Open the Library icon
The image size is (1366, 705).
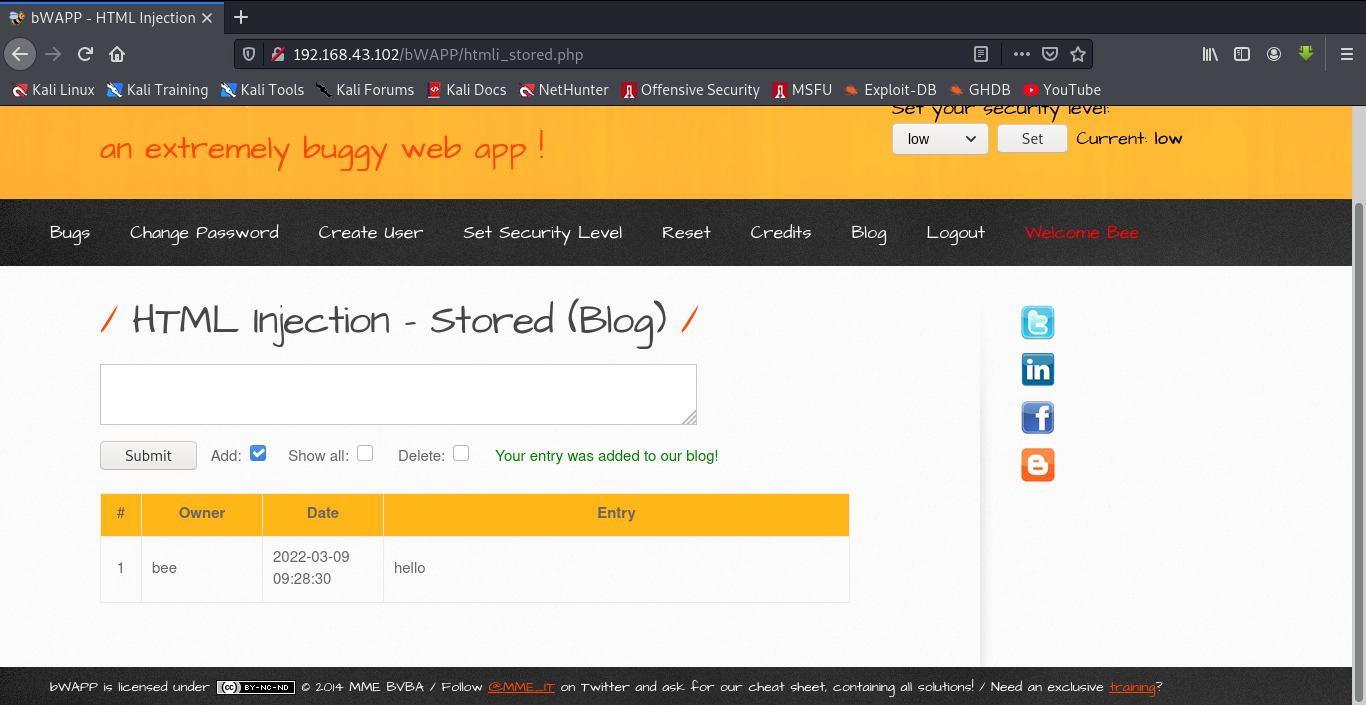click(1210, 54)
